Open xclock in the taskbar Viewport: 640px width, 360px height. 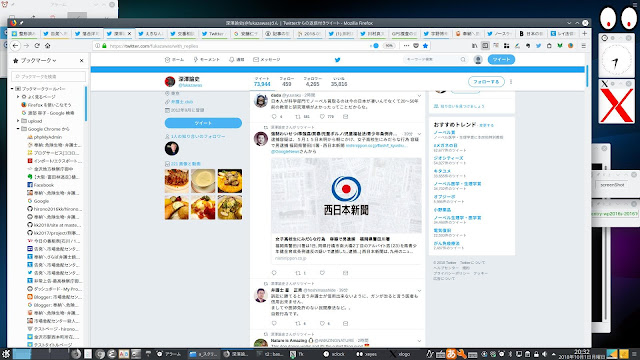[x=335, y=354]
